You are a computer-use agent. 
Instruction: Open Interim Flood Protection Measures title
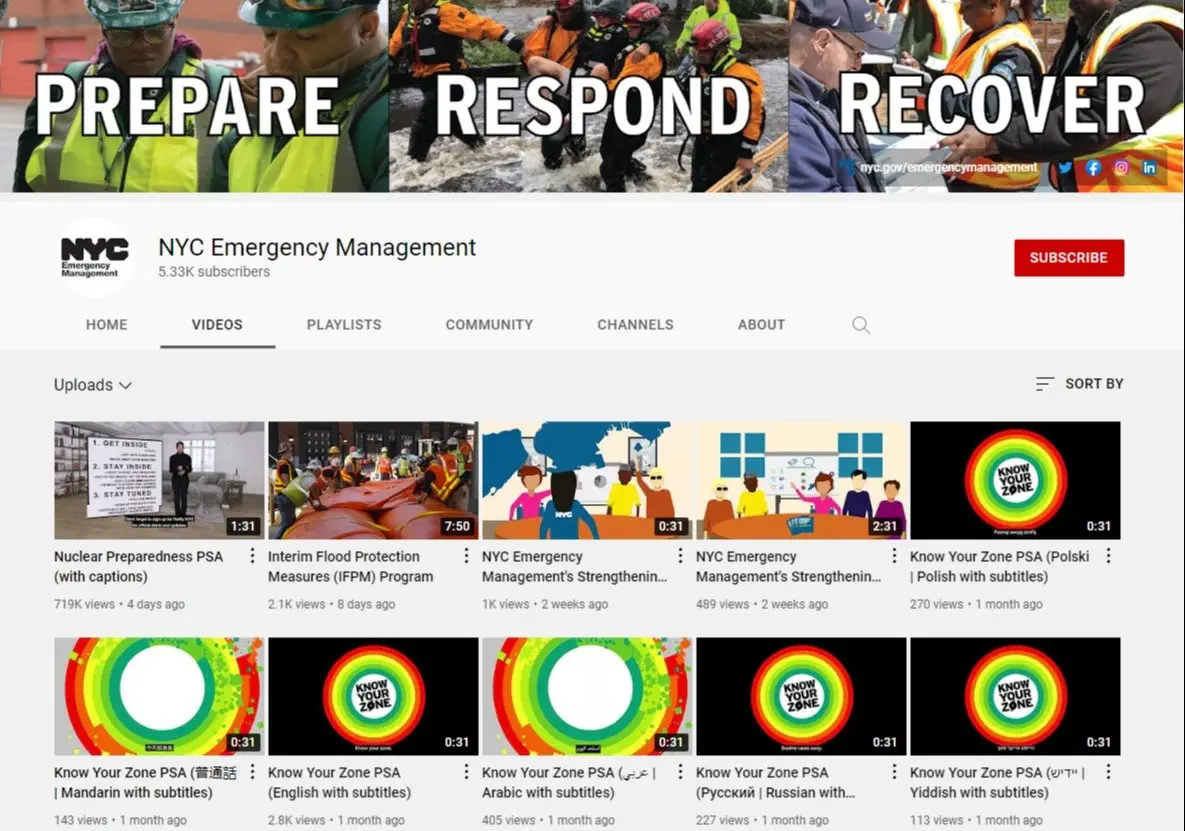(351, 567)
